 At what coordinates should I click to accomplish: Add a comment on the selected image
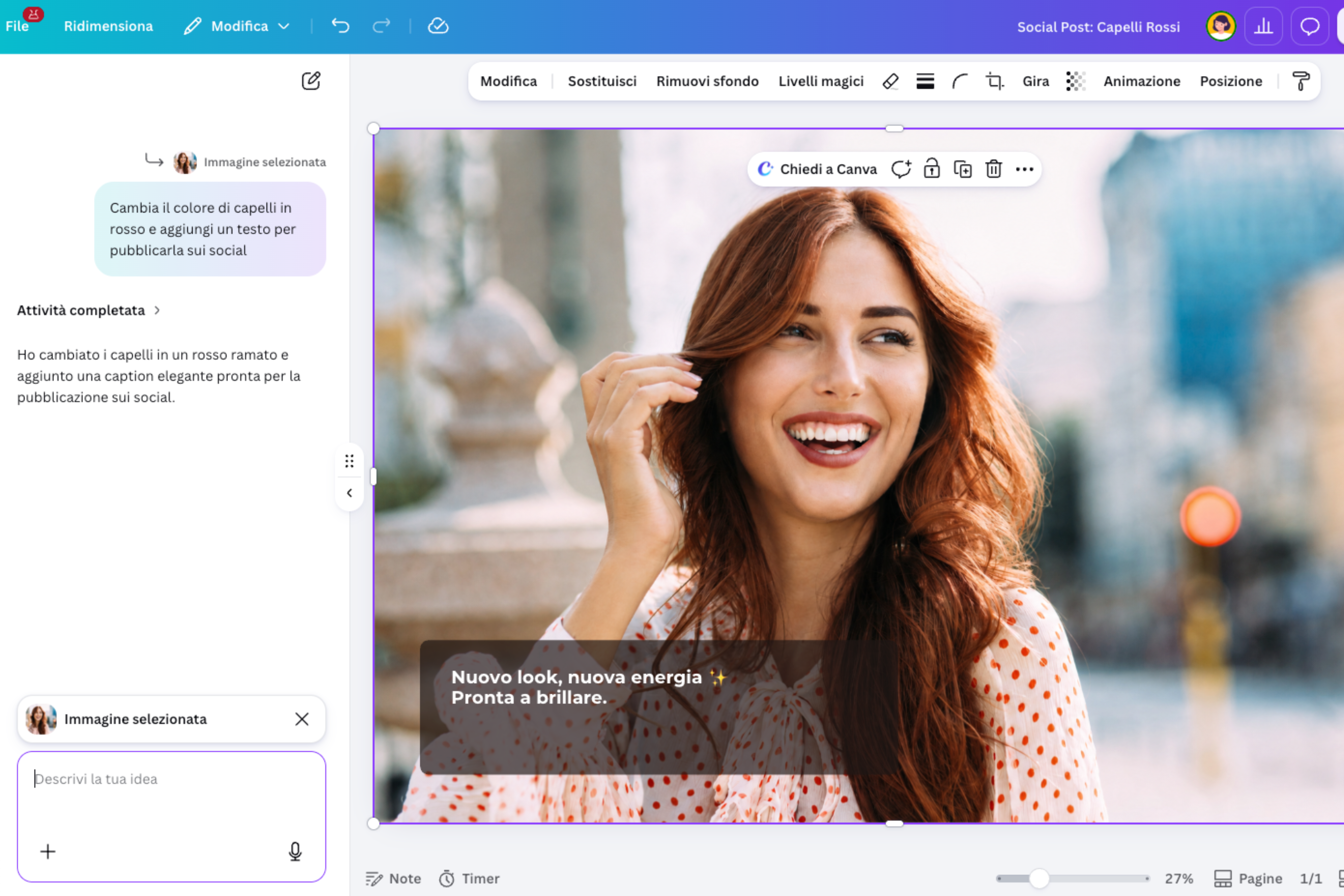tap(901, 169)
